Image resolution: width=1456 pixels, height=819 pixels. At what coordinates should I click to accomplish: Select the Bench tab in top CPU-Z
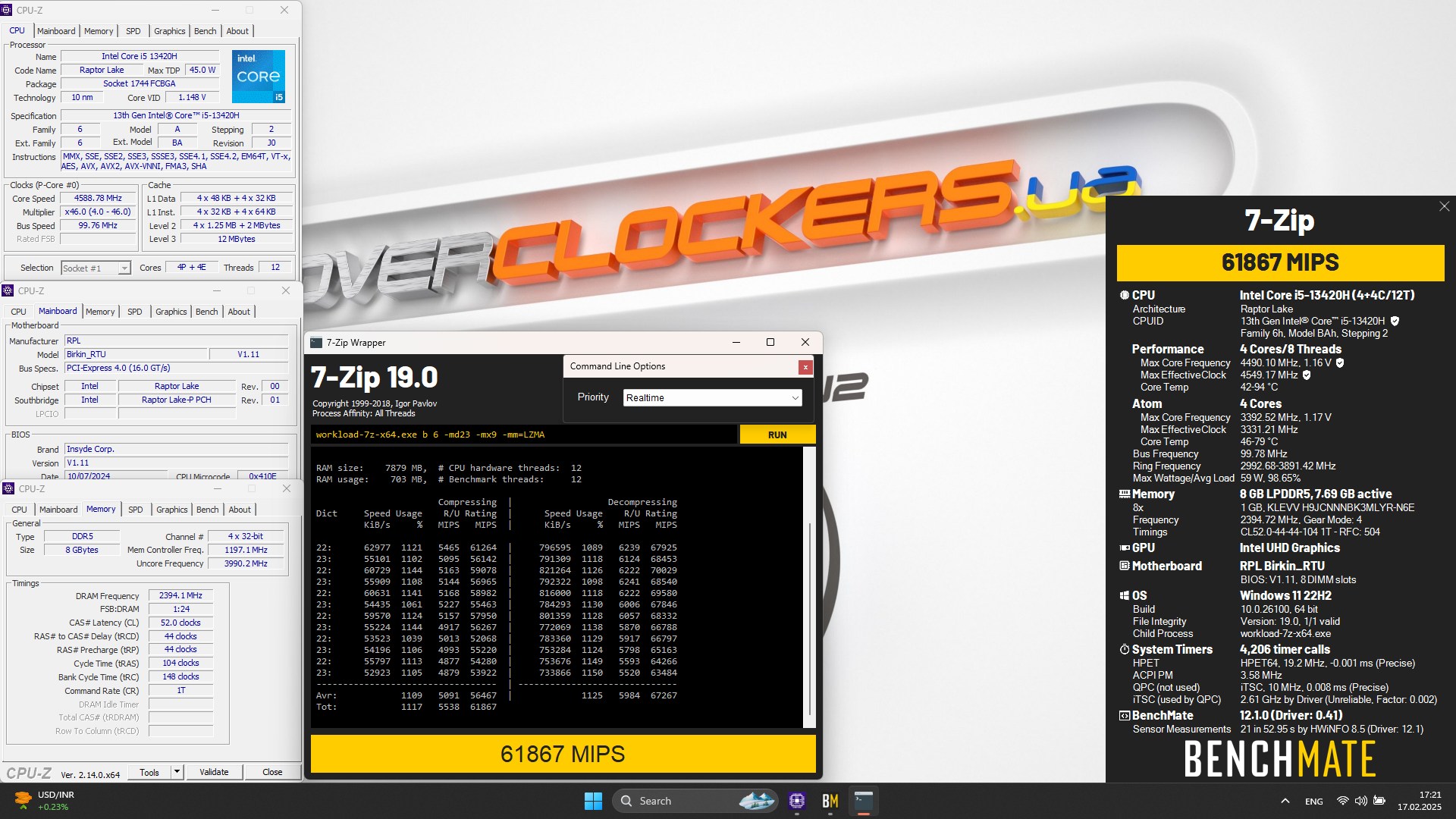205,31
